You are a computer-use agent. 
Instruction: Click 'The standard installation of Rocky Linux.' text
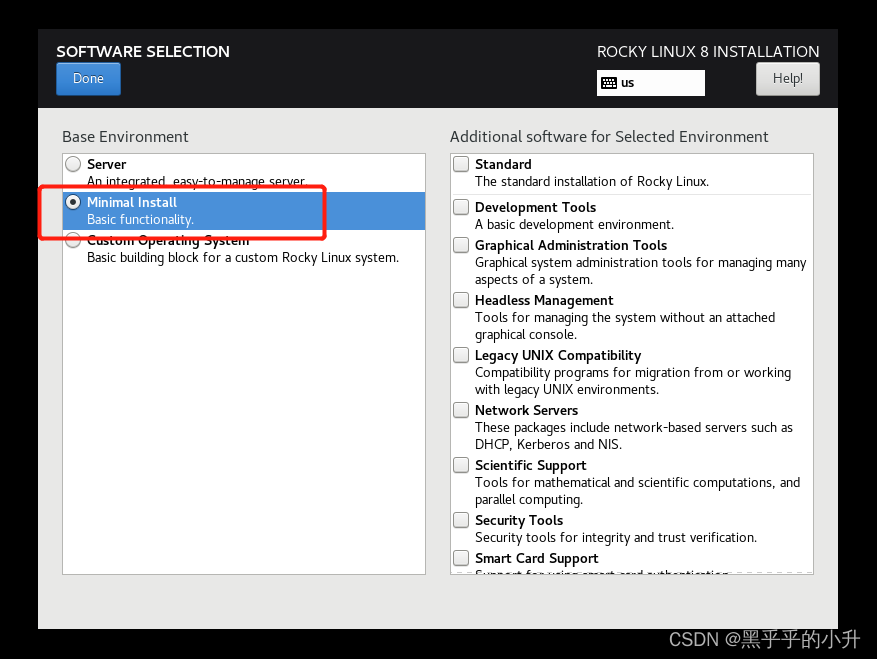592,181
